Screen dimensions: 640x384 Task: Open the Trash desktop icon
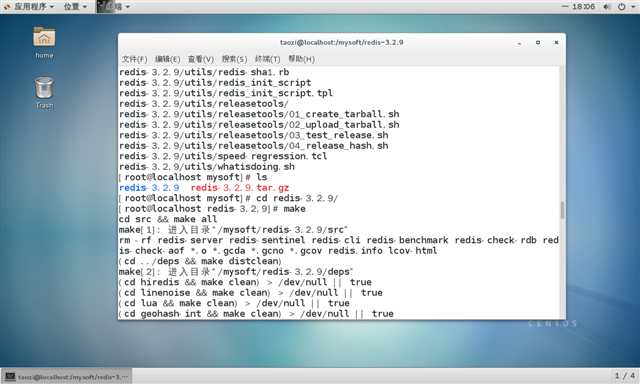point(44,93)
